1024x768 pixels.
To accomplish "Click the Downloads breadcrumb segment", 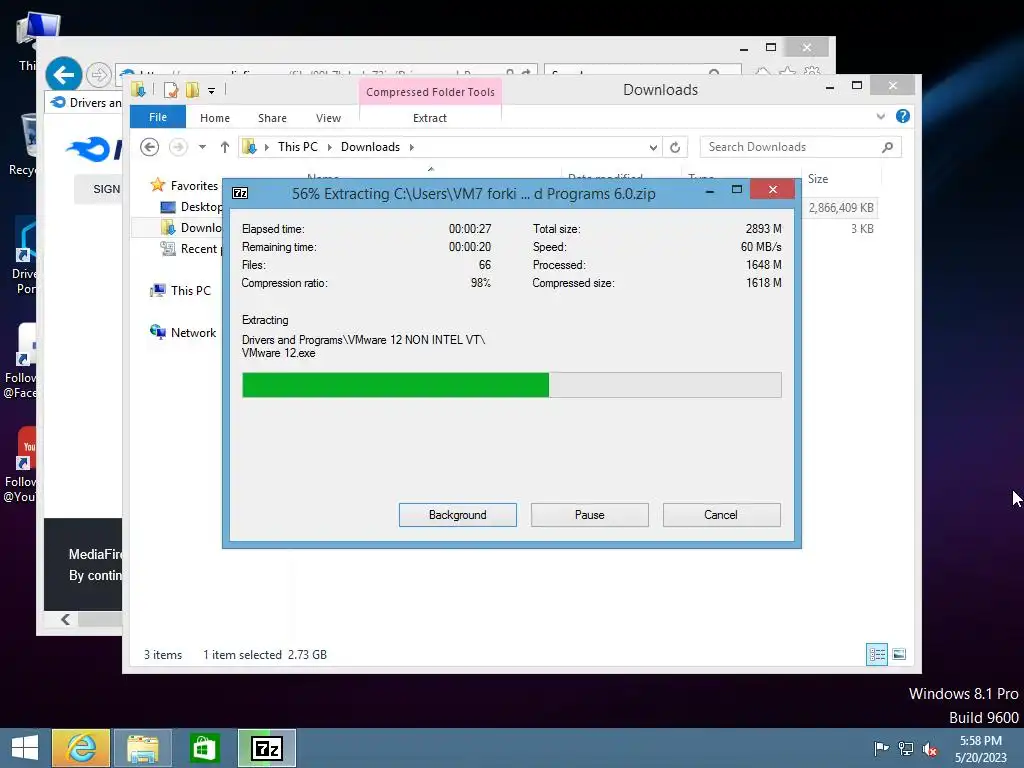I will 370,147.
